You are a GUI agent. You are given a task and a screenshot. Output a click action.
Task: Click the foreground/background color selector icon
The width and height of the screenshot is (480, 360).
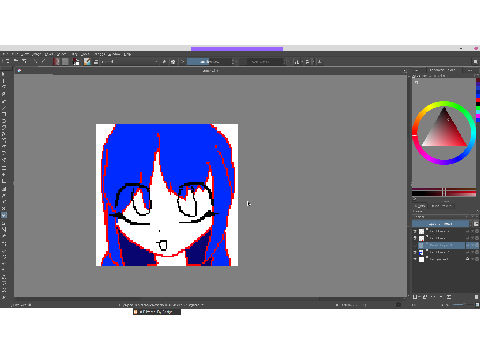point(76,62)
